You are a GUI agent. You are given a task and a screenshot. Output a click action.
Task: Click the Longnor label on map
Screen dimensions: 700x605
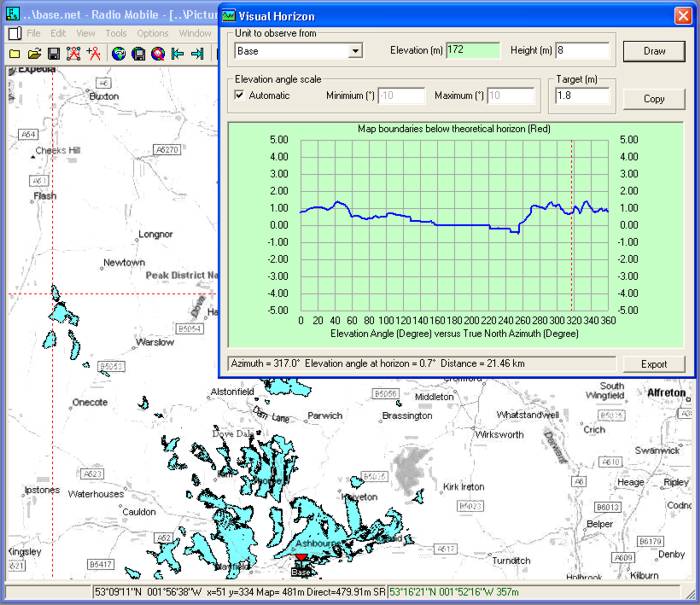pyautogui.click(x=155, y=234)
